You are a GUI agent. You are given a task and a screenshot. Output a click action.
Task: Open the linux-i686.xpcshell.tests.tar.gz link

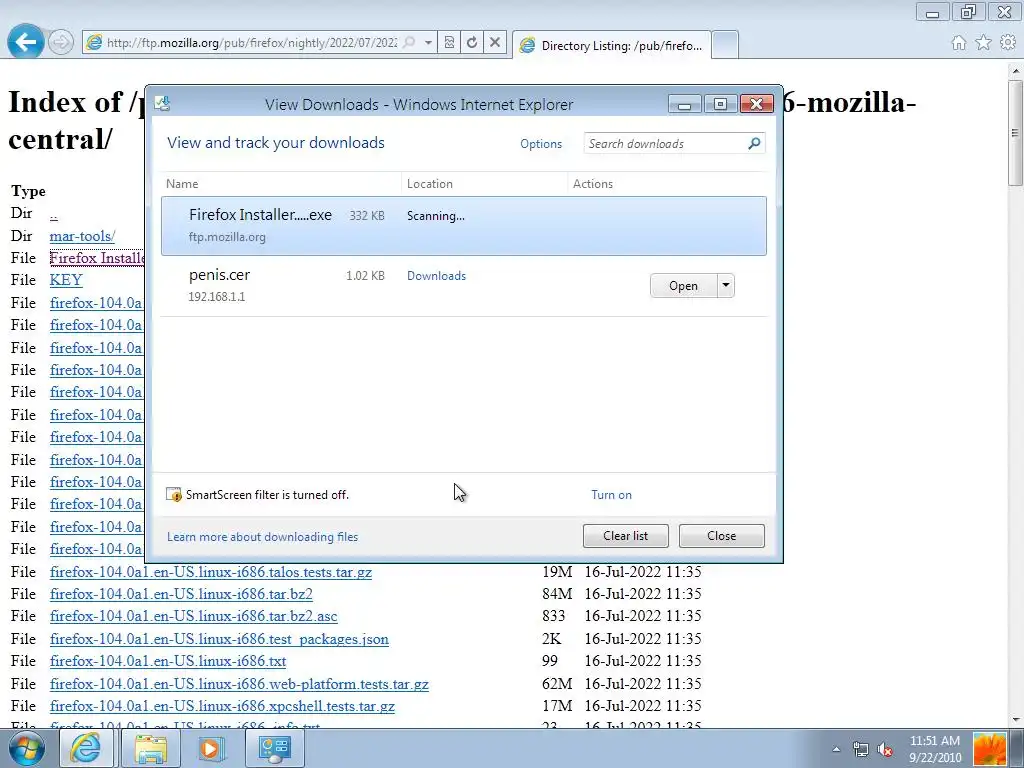(x=222, y=706)
